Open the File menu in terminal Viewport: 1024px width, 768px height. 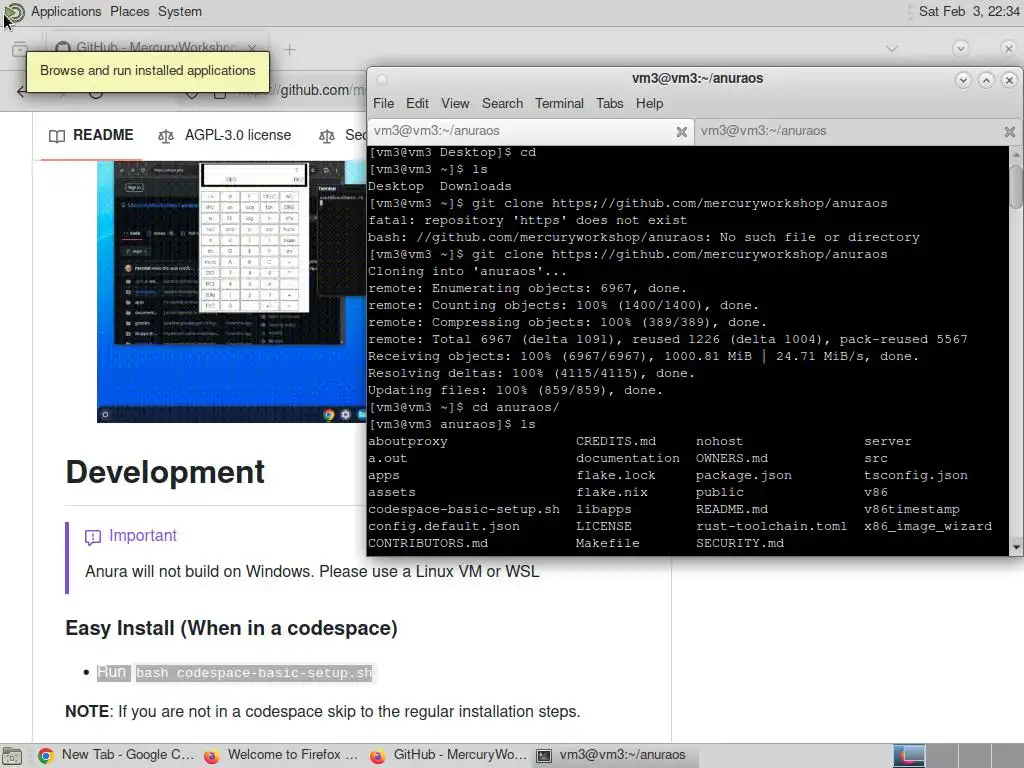(383, 103)
